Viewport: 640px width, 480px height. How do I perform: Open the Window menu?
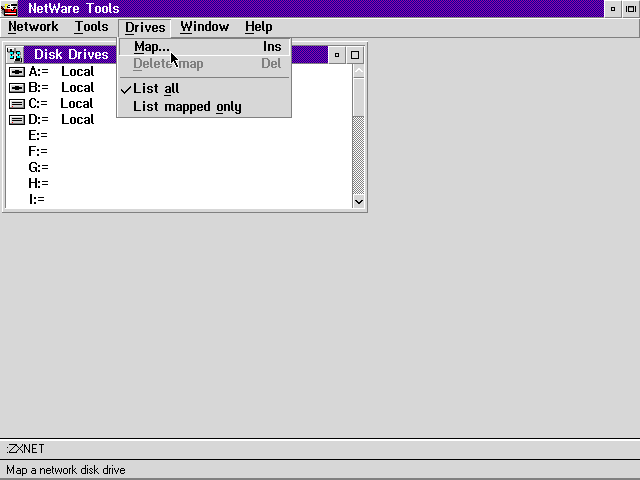[x=204, y=27]
